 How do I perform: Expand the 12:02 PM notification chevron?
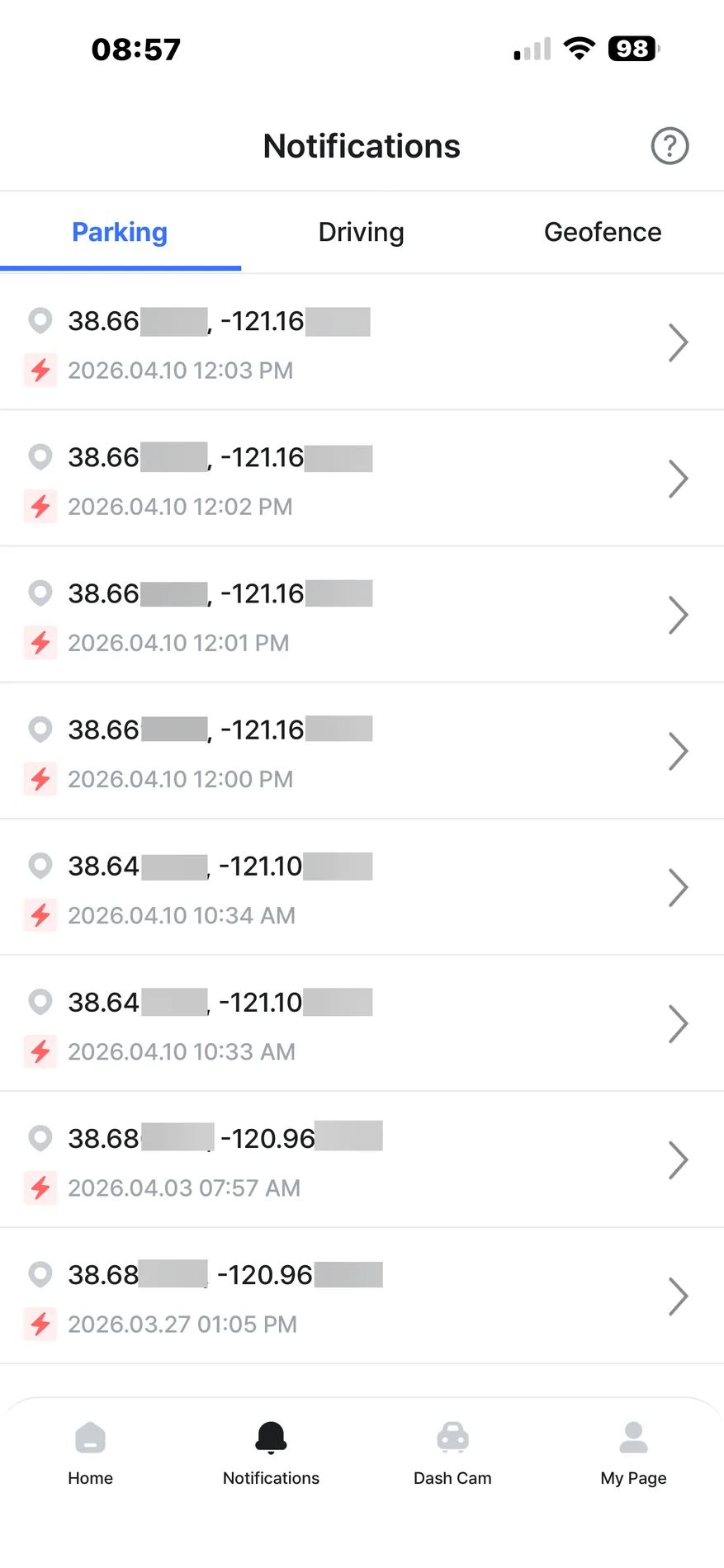[678, 479]
